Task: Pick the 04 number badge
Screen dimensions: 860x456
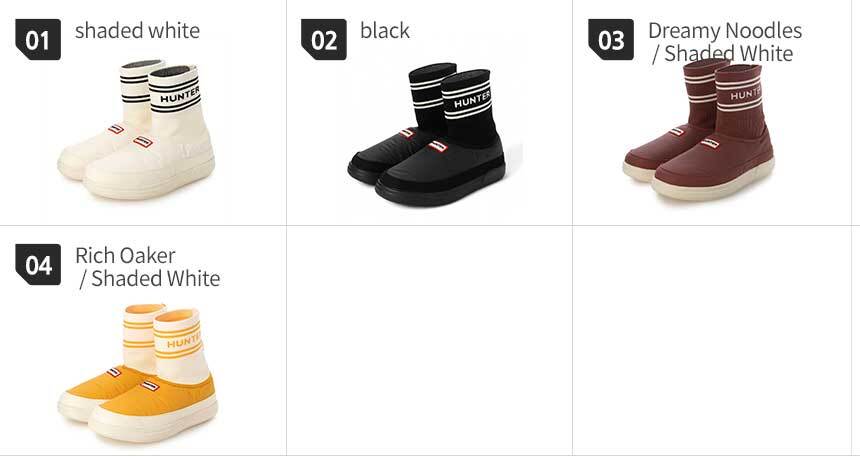Action: pos(38,264)
